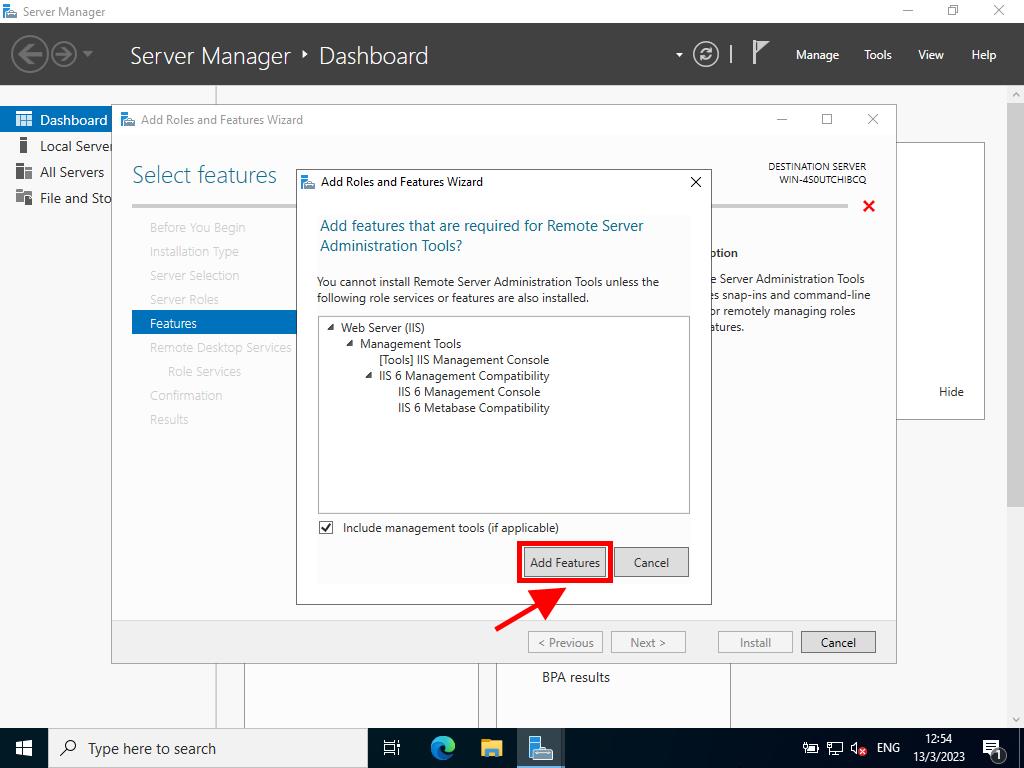Close the Select features wizard window

pos(872,119)
